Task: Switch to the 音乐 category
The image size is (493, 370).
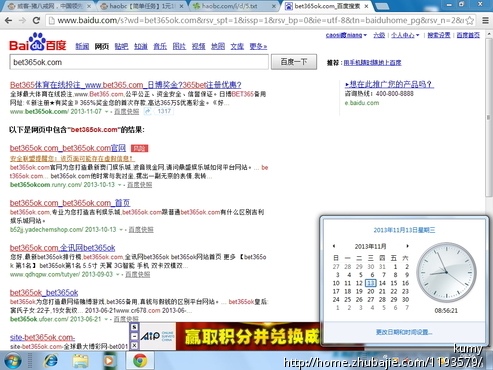Action: (x=160, y=46)
